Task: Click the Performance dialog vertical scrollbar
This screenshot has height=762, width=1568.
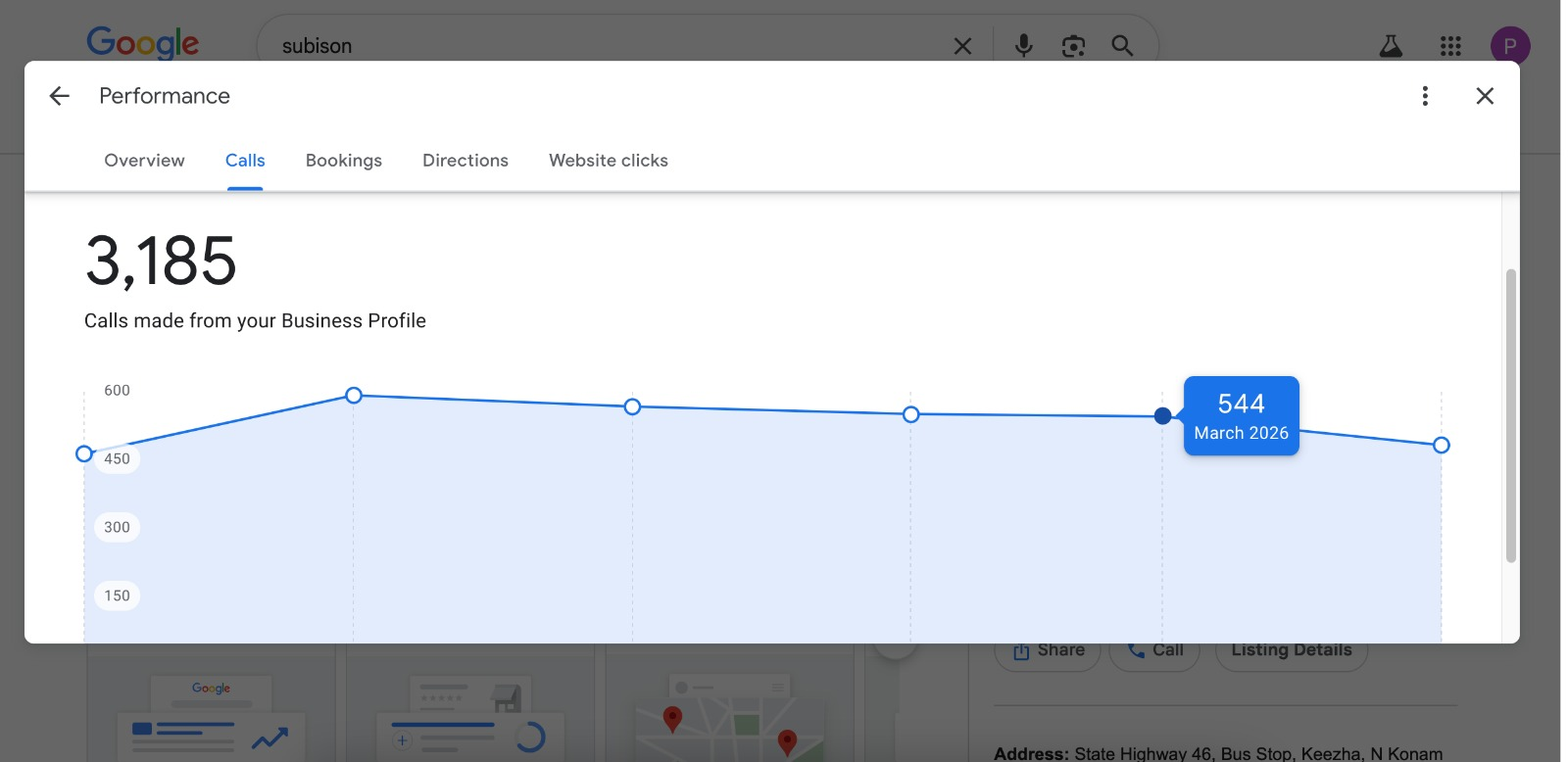Action: (x=1510, y=415)
